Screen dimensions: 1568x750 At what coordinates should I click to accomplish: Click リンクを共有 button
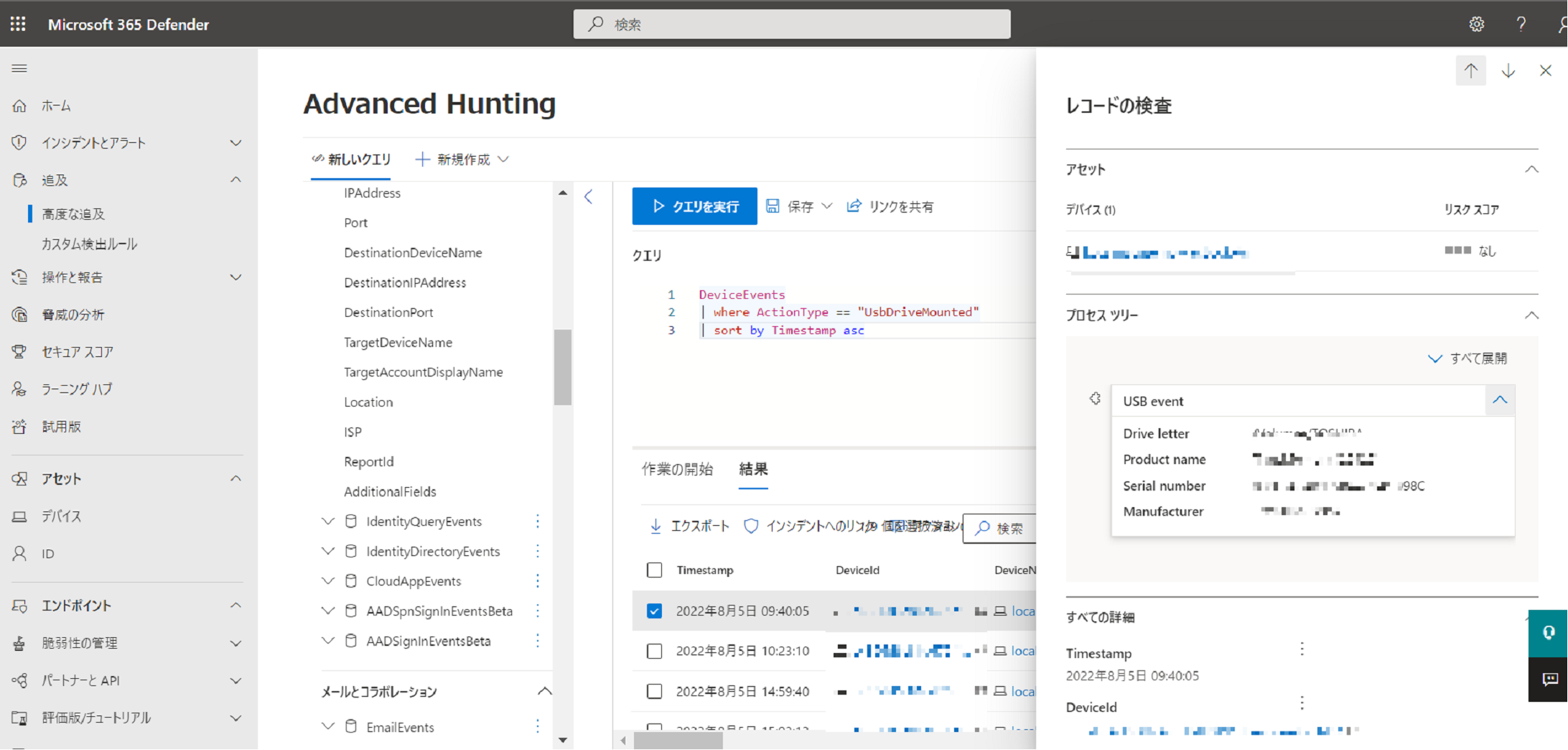tap(890, 206)
